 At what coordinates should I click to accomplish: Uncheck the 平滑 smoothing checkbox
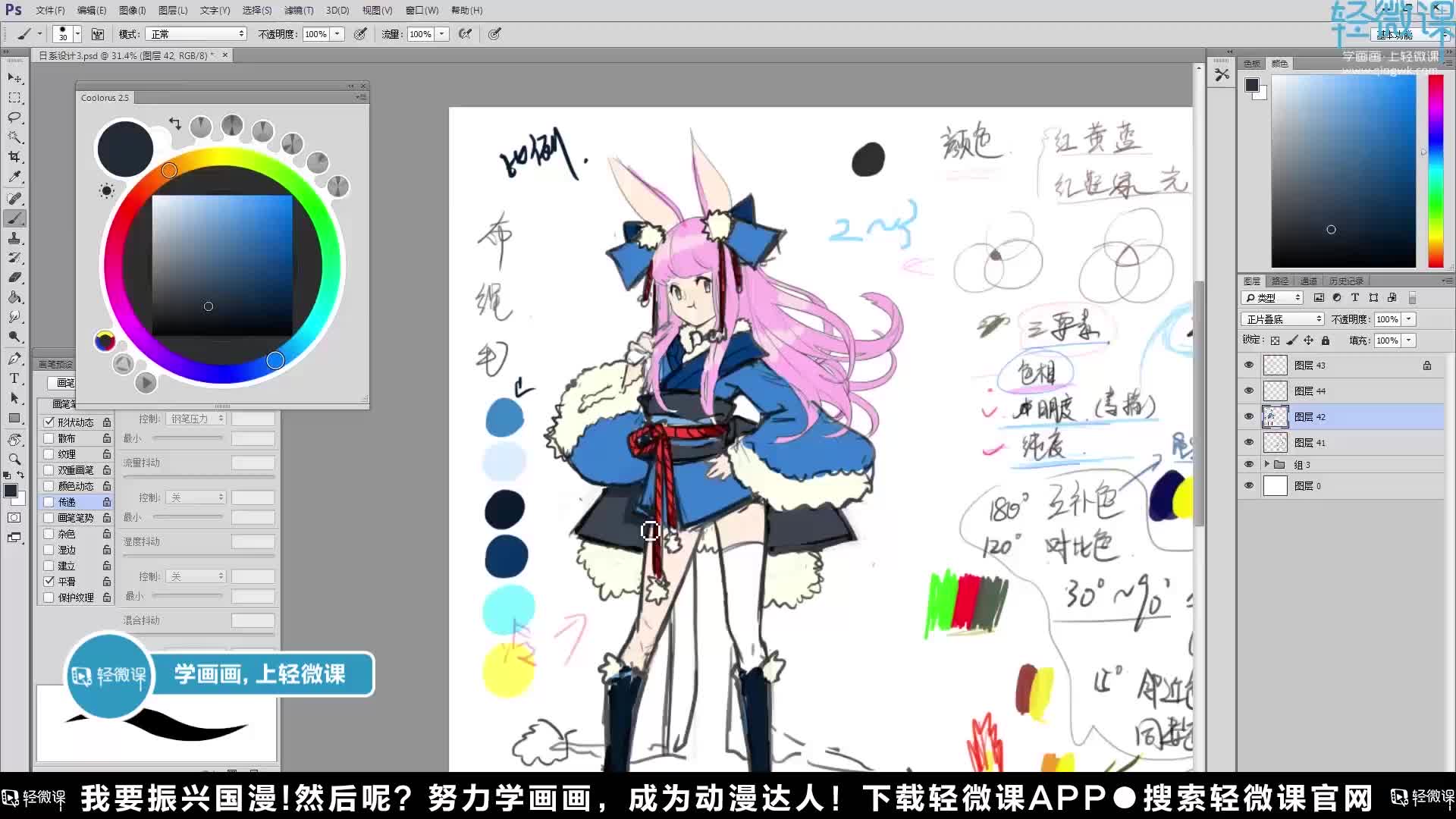(x=49, y=582)
